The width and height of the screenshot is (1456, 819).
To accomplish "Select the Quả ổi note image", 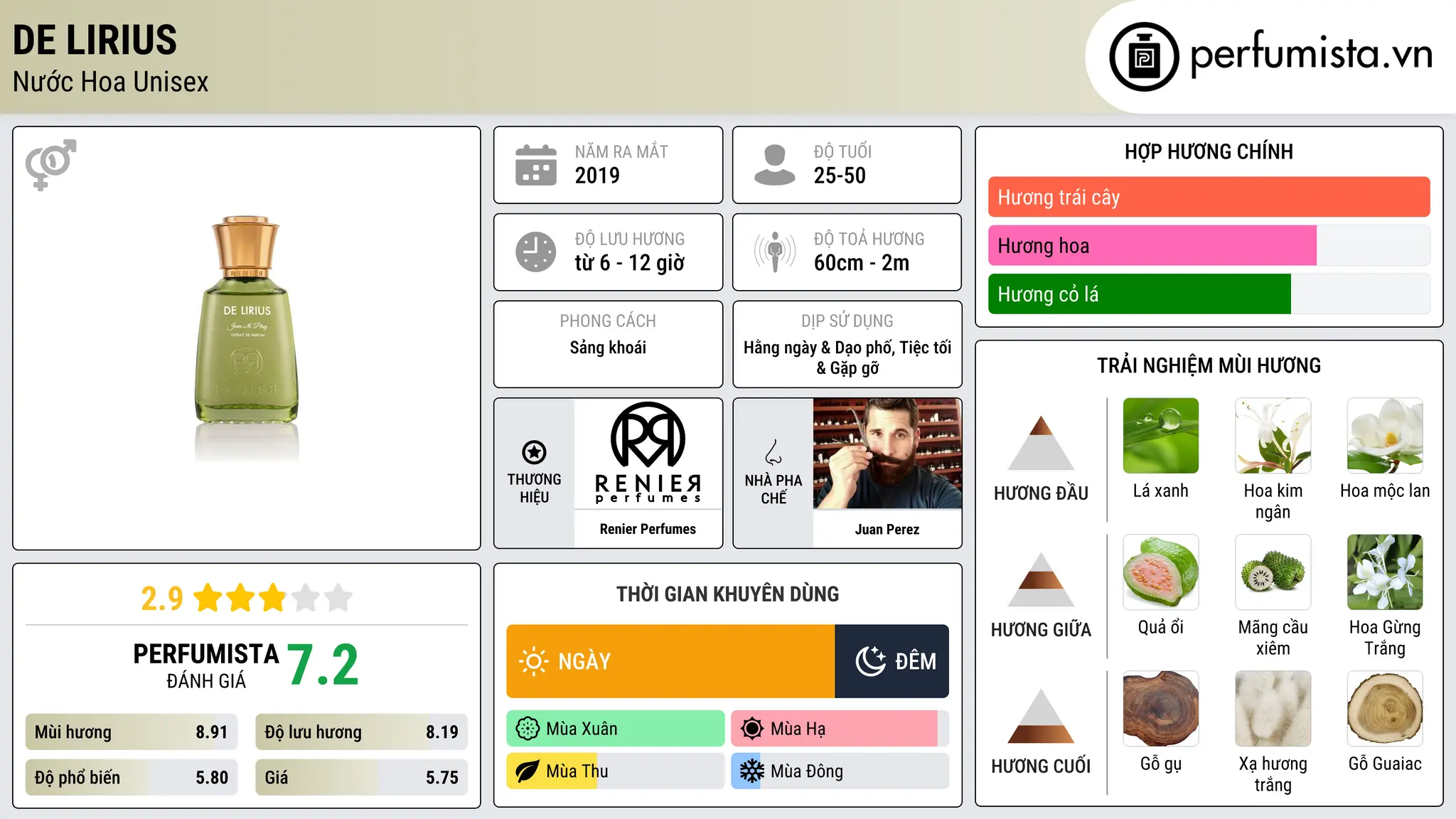I will pos(1161,572).
